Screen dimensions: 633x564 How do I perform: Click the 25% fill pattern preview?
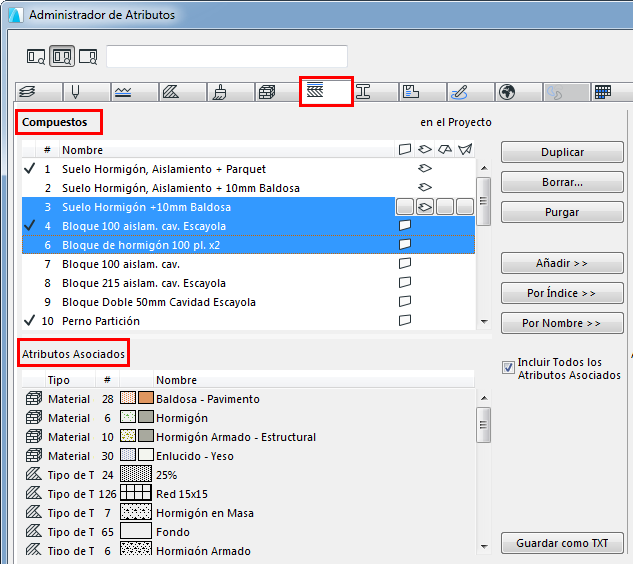coord(136,474)
